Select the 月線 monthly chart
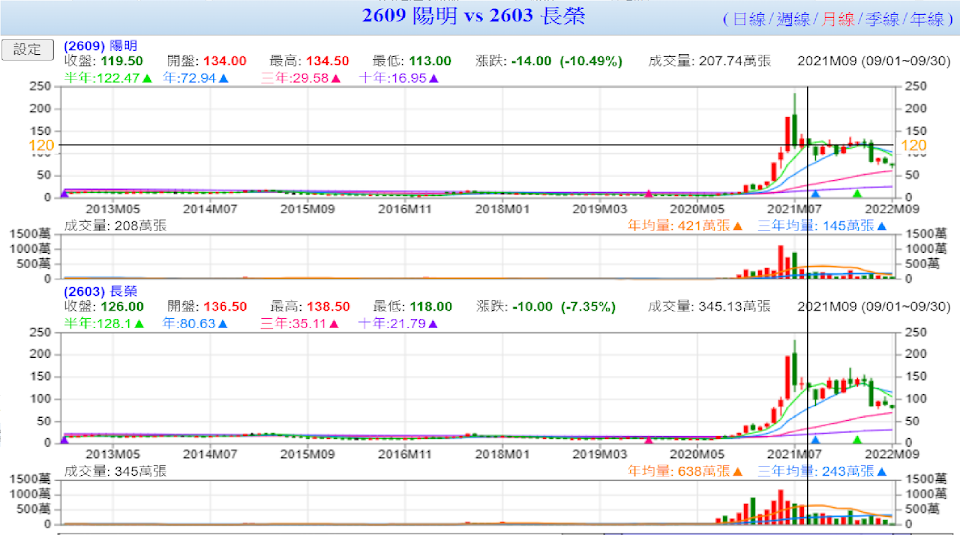Viewport: 960px width, 535px height. tap(838, 20)
